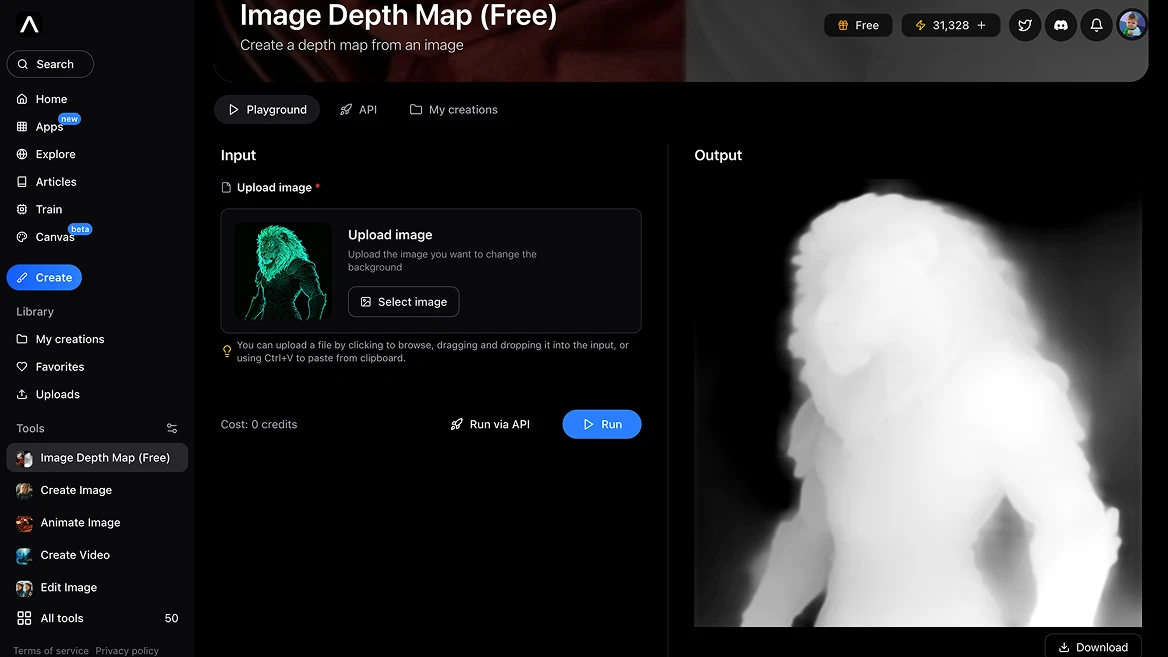The height and width of the screenshot is (657, 1168).
Task: Click the All tools grid icon
Action: [x=24, y=618]
